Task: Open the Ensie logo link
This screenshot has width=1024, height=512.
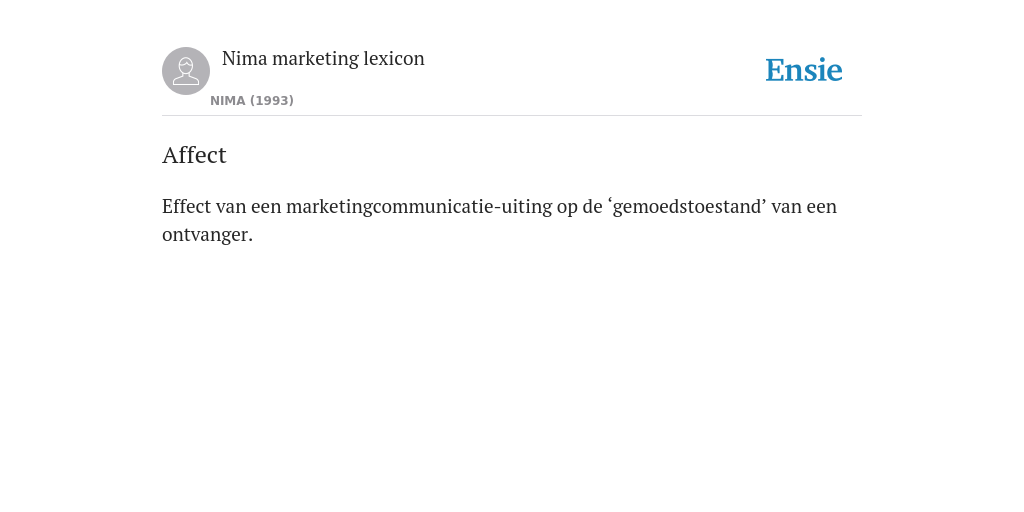Action: (x=804, y=71)
